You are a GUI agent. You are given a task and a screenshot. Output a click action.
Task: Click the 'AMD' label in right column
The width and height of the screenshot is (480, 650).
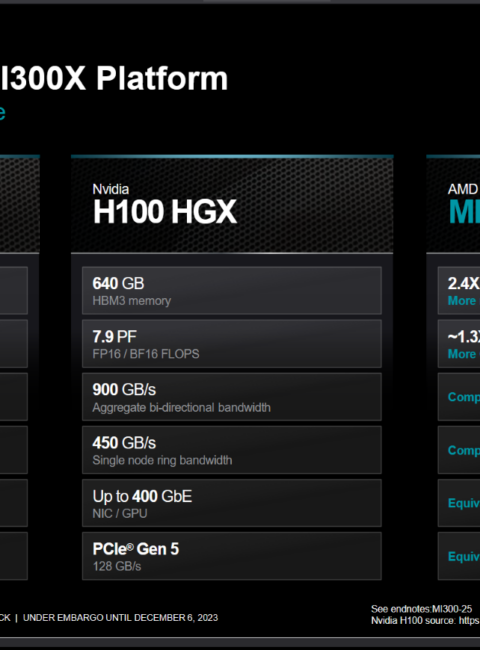[x=463, y=189]
